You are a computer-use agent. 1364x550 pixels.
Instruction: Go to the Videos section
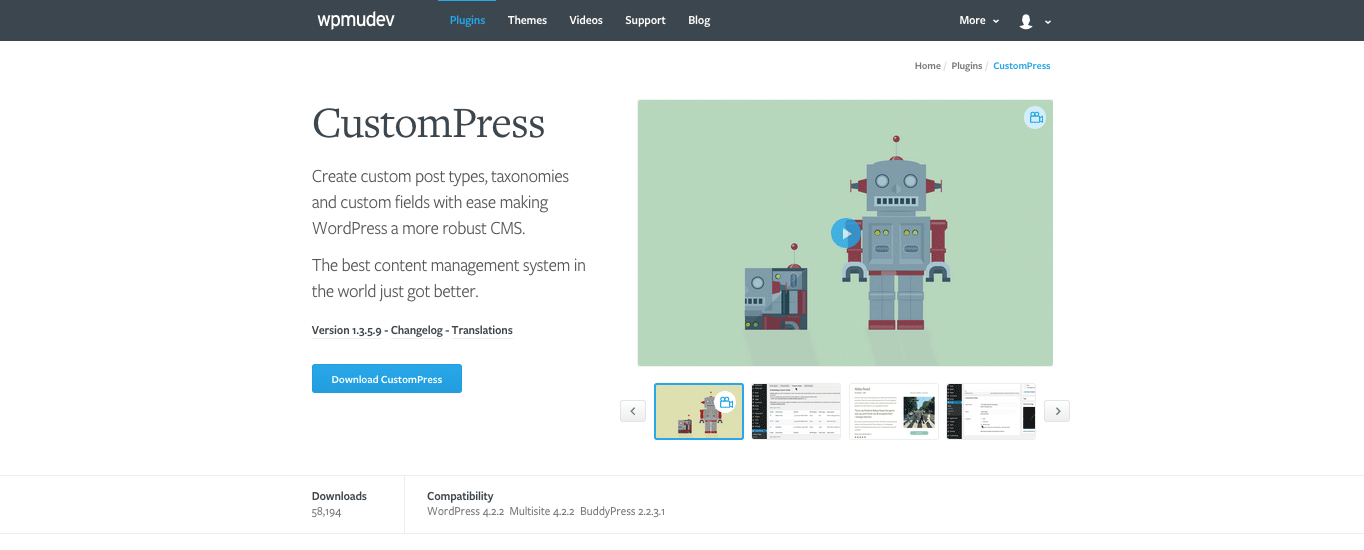point(586,20)
